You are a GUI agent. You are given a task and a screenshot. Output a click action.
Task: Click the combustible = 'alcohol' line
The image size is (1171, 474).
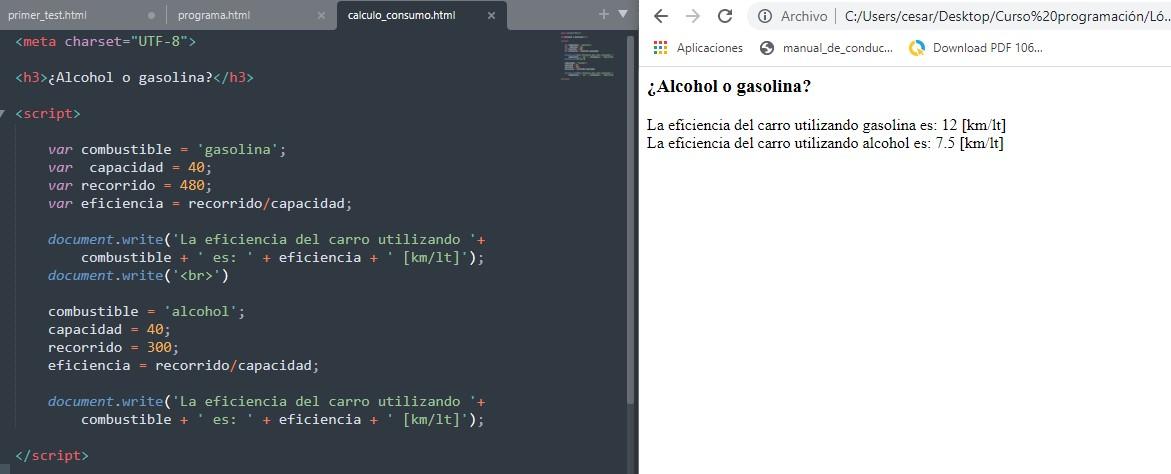146,311
